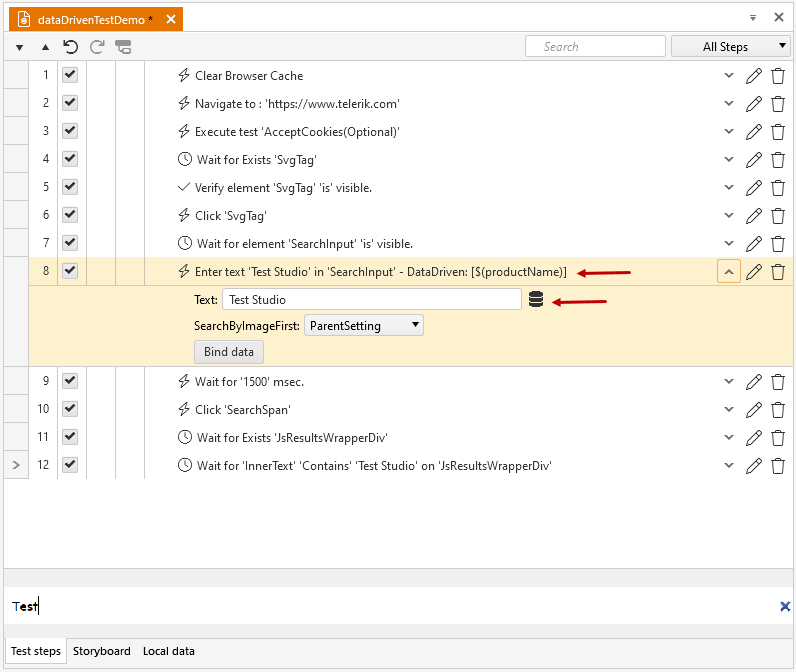796x672 pixels.
Task: Uncheck step 3 Execute test checkbox
Action: pos(70,131)
